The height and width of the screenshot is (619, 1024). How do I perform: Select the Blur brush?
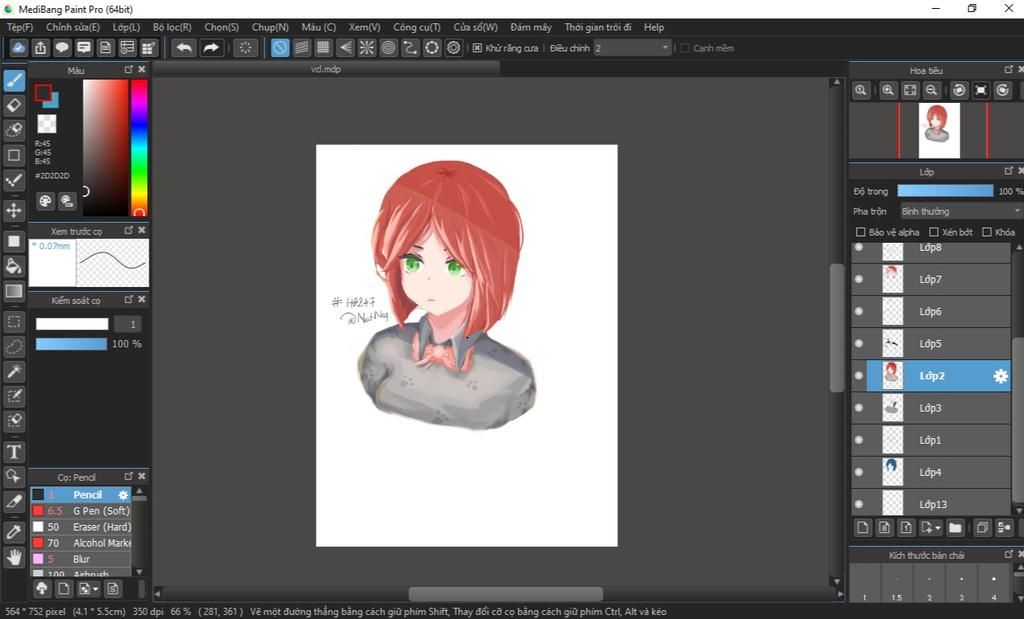82,559
